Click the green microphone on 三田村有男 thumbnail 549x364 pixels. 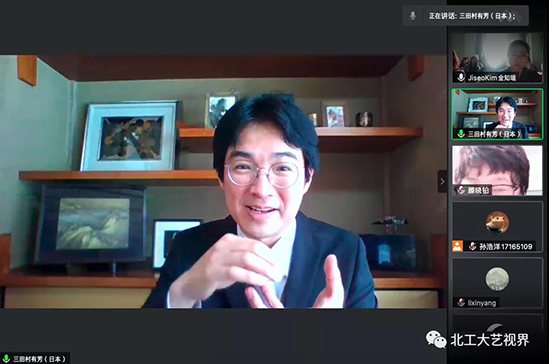(x=461, y=134)
